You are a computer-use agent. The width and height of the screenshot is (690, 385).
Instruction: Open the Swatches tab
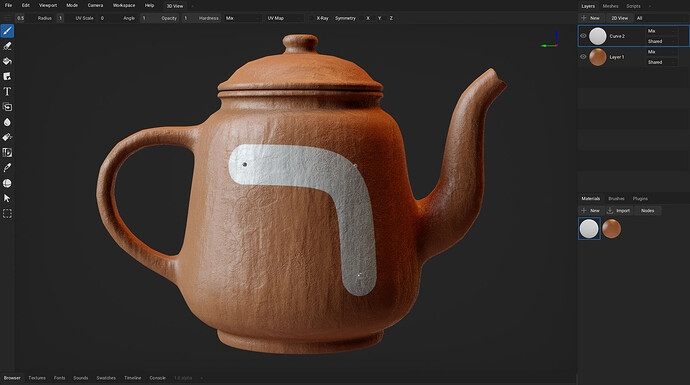[106, 378]
